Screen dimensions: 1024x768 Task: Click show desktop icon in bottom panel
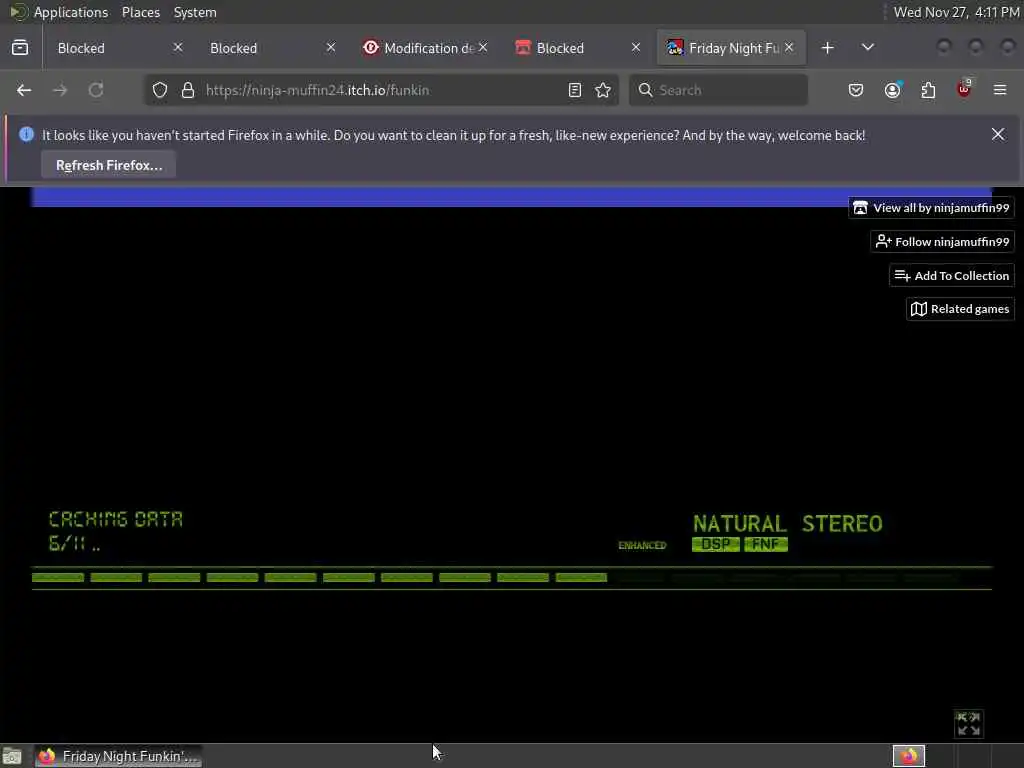(12, 756)
